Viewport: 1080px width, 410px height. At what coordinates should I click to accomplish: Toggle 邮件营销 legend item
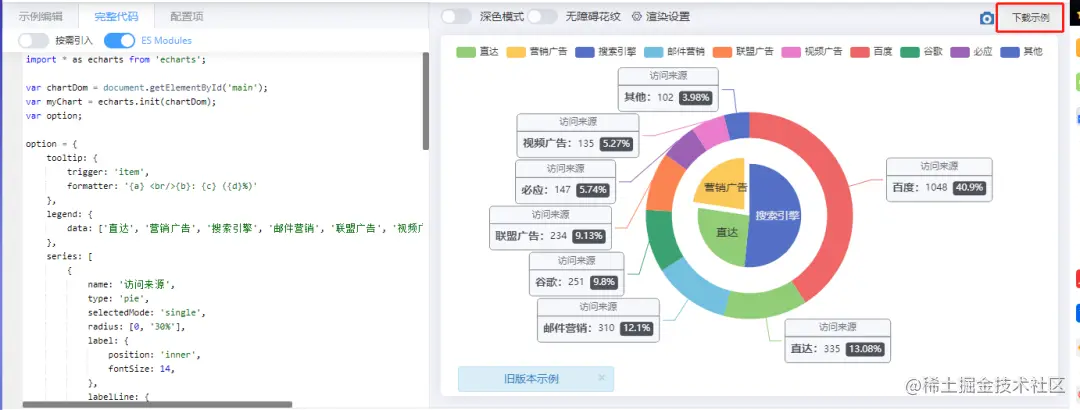coord(674,52)
